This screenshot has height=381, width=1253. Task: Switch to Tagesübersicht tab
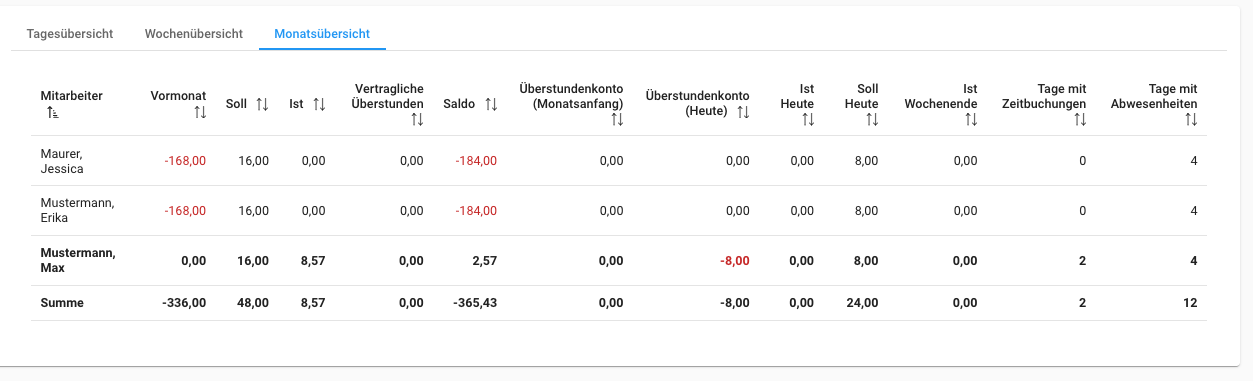click(x=70, y=33)
